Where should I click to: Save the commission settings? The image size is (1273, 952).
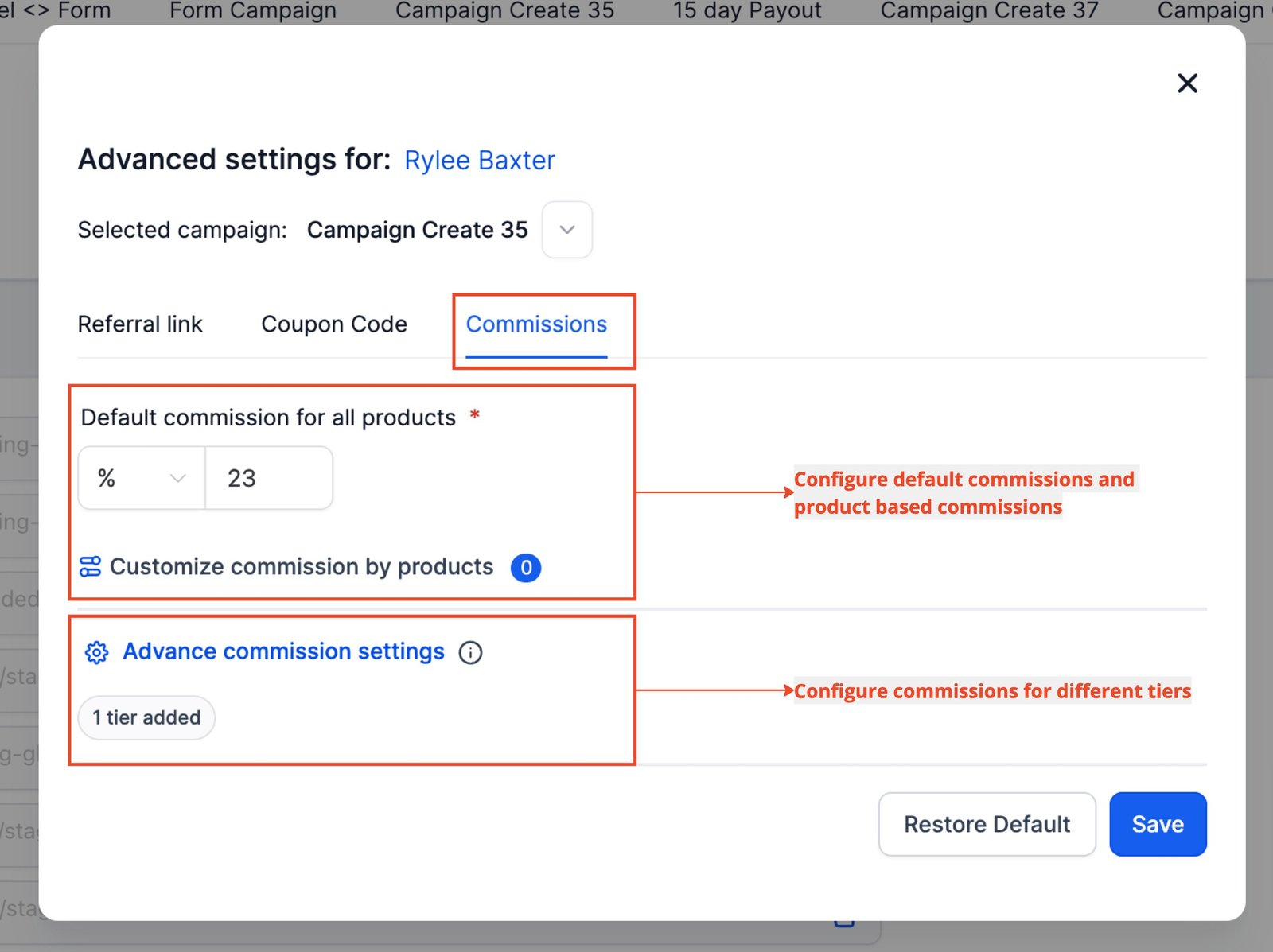click(1157, 824)
